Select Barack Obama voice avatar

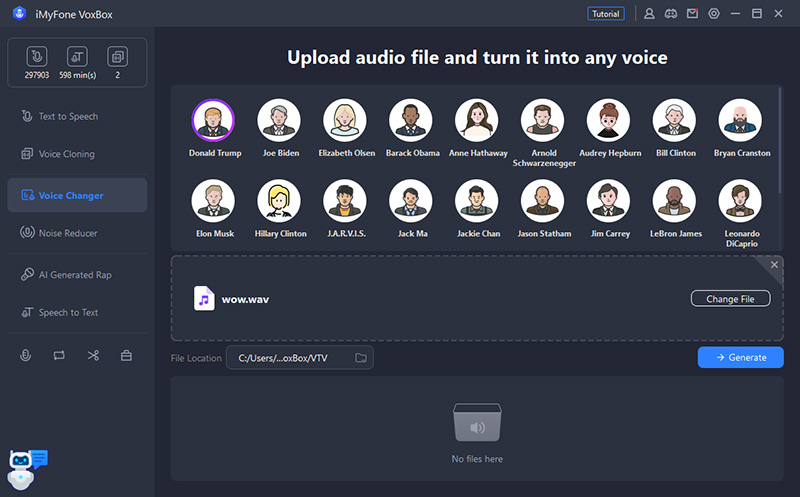[411, 120]
